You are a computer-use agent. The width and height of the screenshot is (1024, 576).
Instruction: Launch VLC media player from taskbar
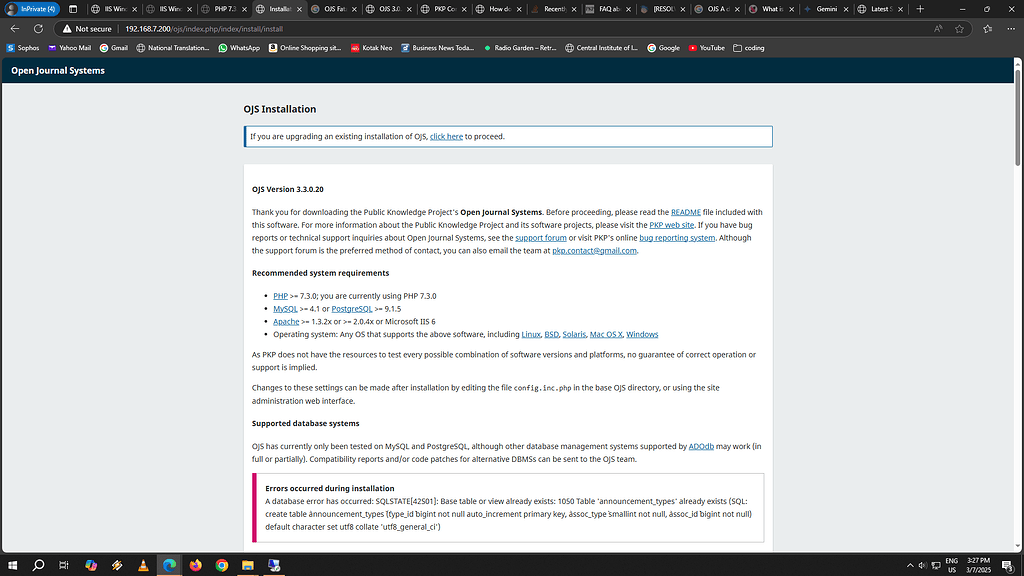tap(143, 565)
